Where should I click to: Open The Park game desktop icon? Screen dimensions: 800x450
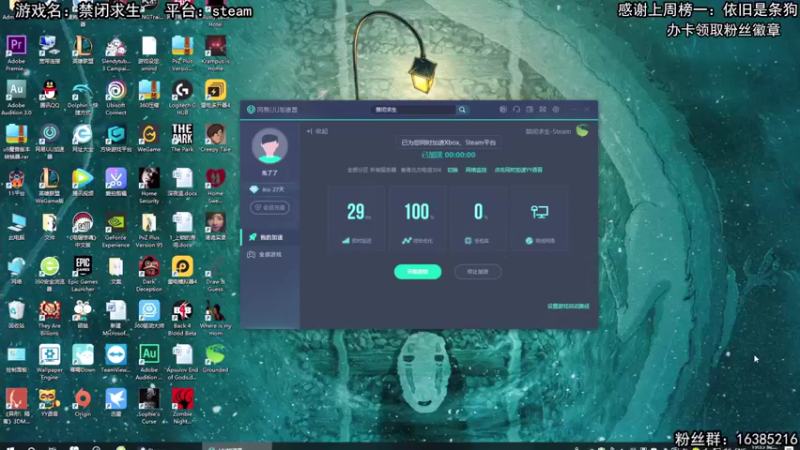[x=182, y=138]
